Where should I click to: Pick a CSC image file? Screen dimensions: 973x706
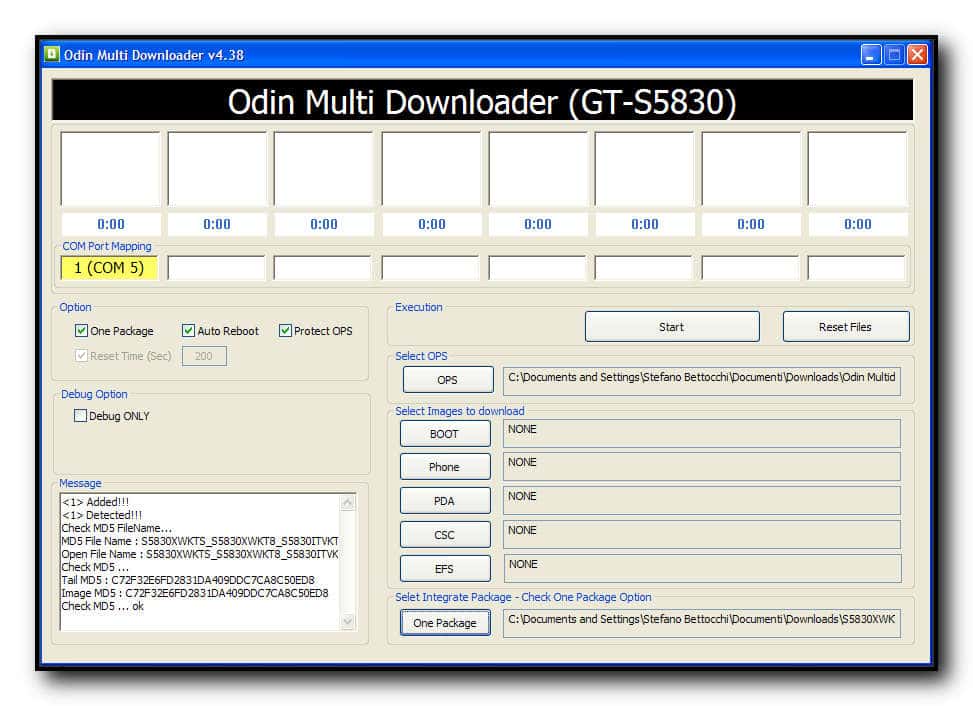444,535
